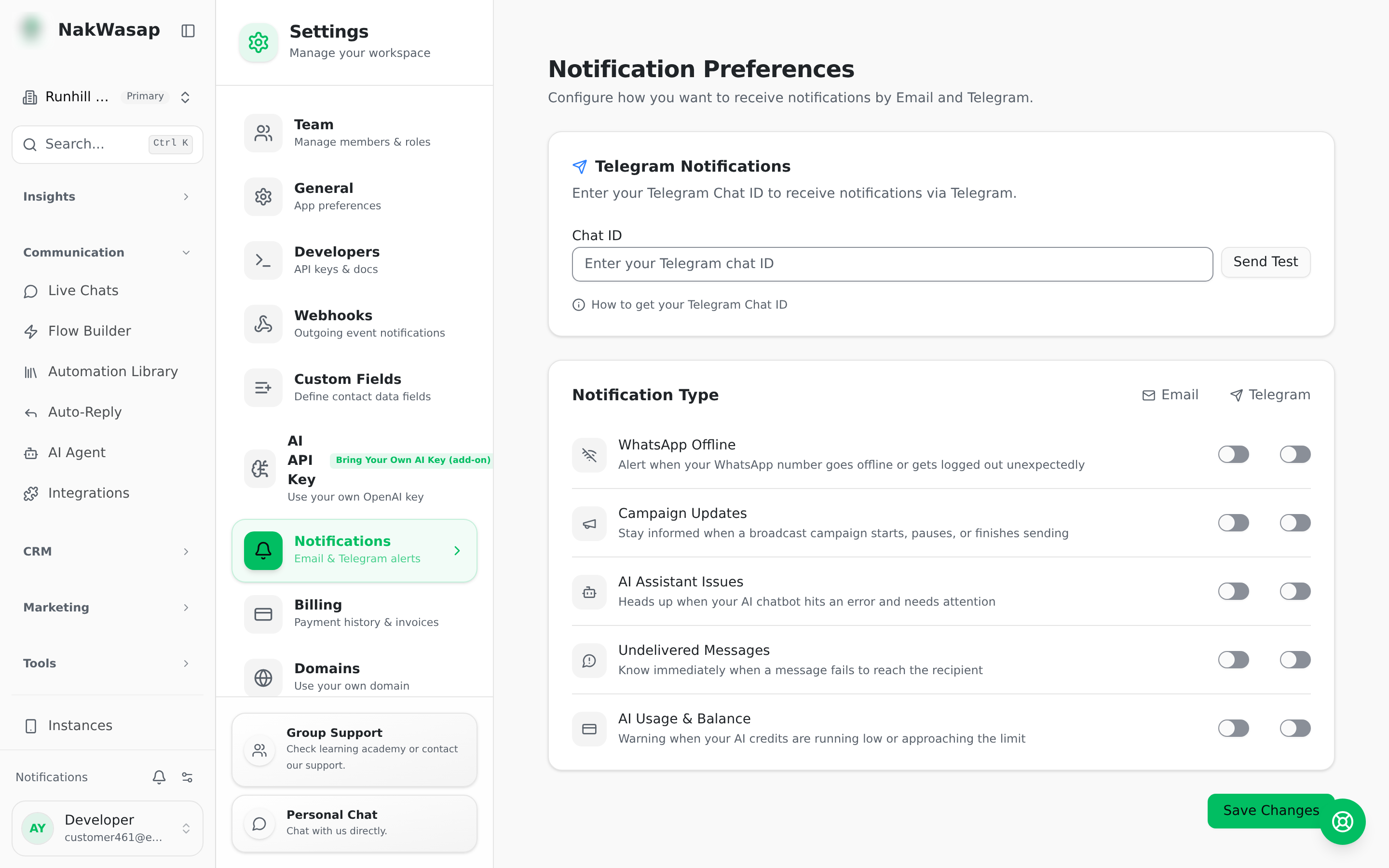Turn on Telegram for AI Assistant Issues
The width and height of the screenshot is (1389, 868).
pos(1295,591)
